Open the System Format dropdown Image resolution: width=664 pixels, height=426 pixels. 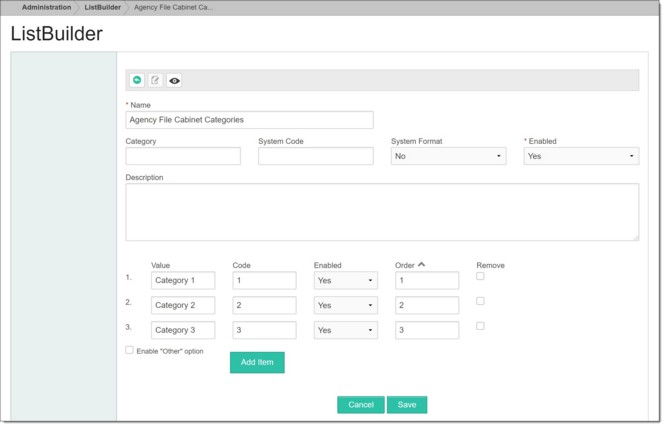pyautogui.click(x=448, y=156)
